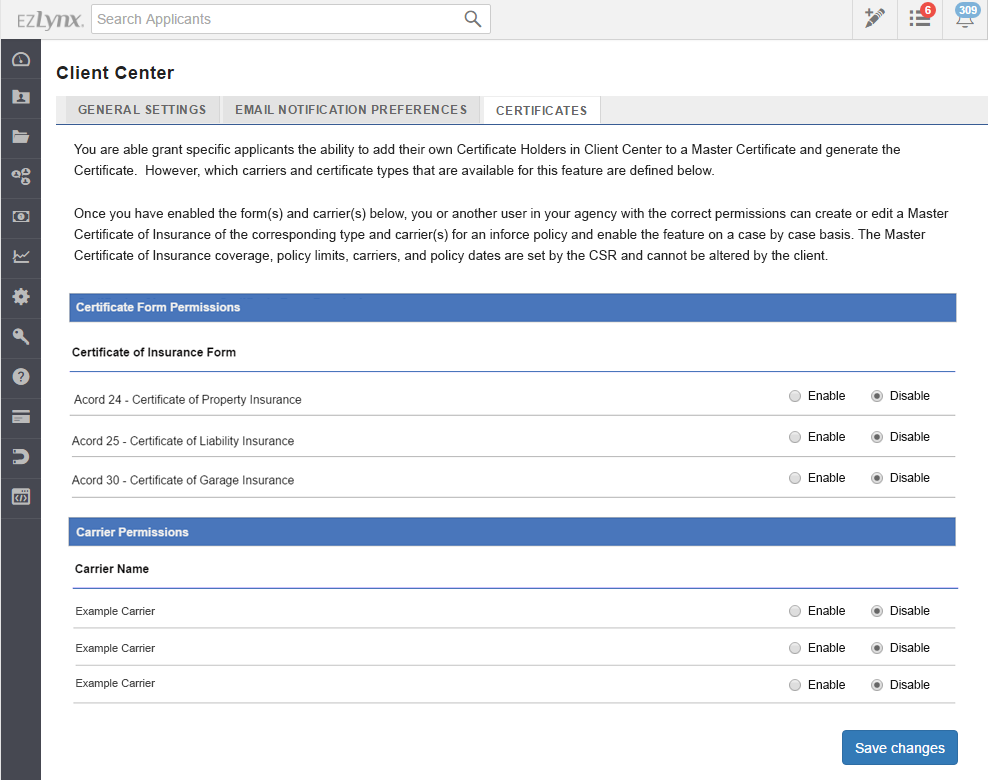Click the magnet icon in sidebar
Screen dimensions: 988x780
coord(21,456)
